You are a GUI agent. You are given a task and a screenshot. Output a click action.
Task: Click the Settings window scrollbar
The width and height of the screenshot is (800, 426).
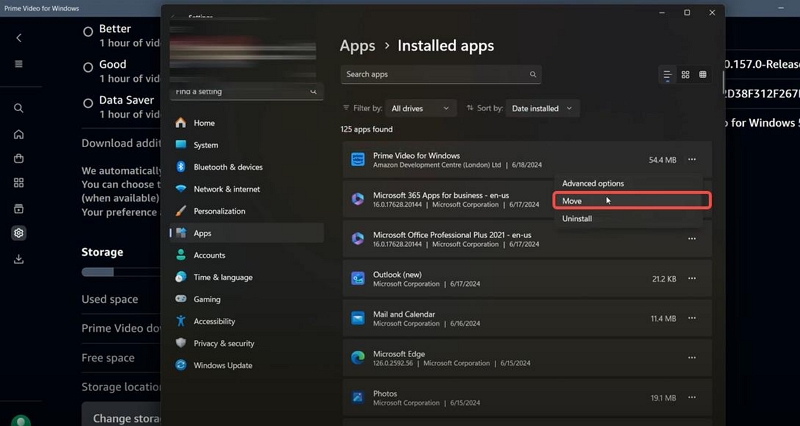pyautogui.click(x=723, y=81)
